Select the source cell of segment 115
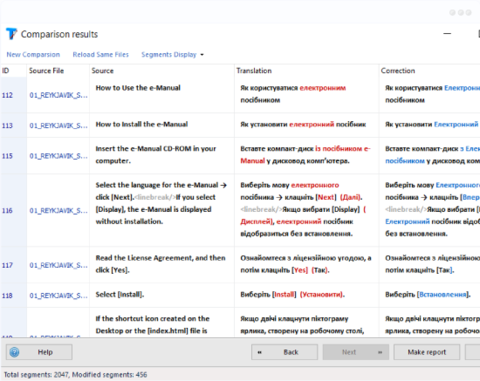Screen dimensions: 480x381 point(162,155)
